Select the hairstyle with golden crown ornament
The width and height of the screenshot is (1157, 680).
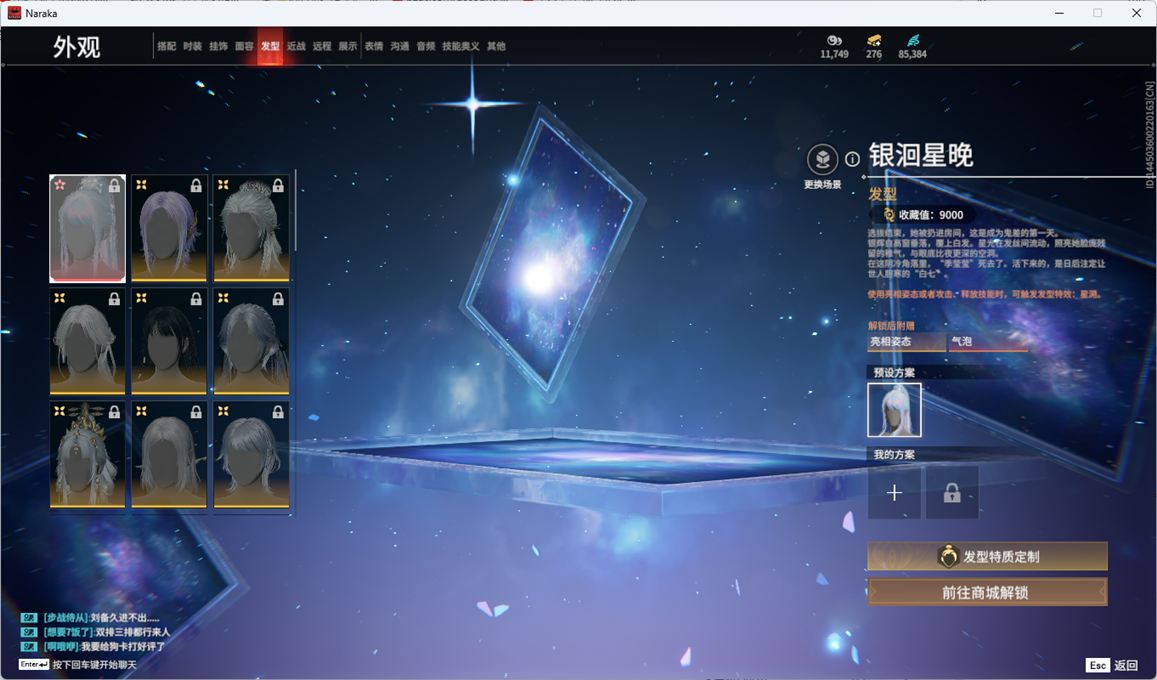point(87,455)
